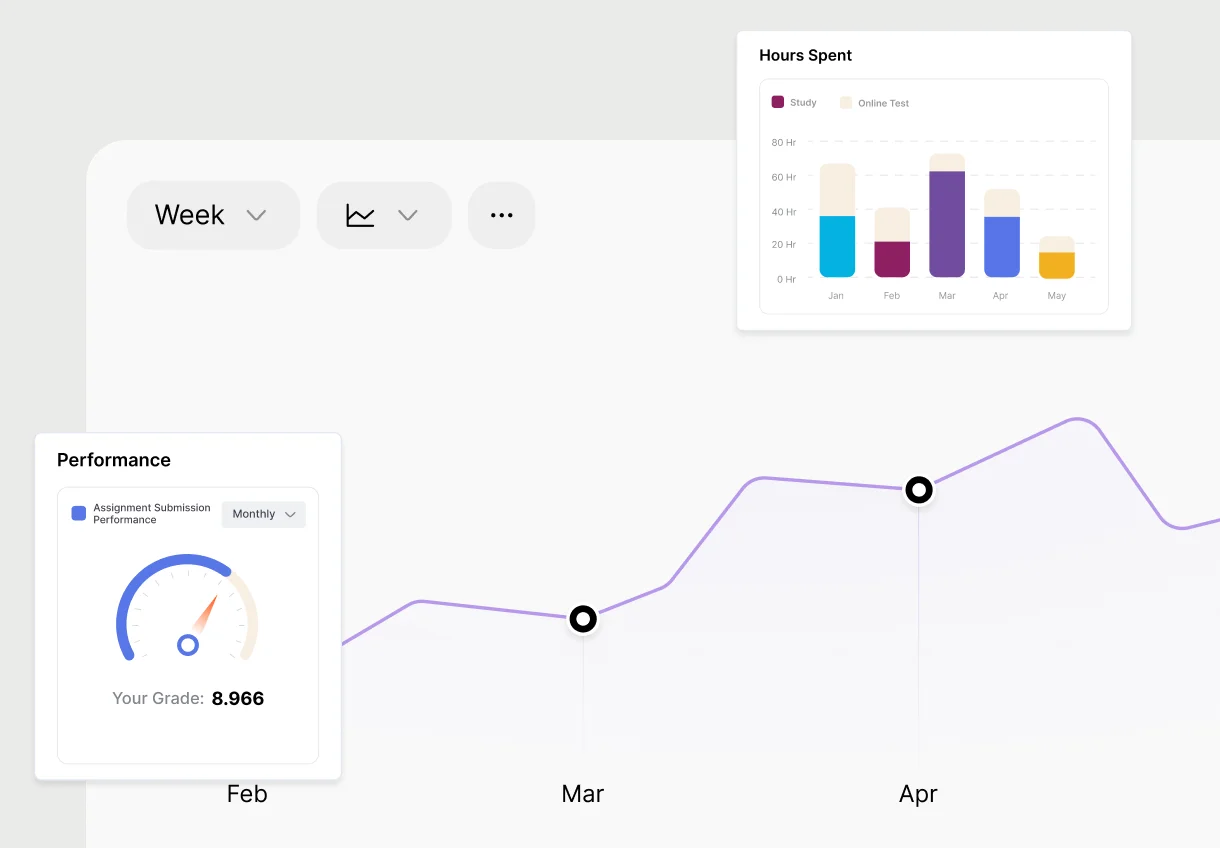Open the three-dot more options menu

[x=502, y=215]
